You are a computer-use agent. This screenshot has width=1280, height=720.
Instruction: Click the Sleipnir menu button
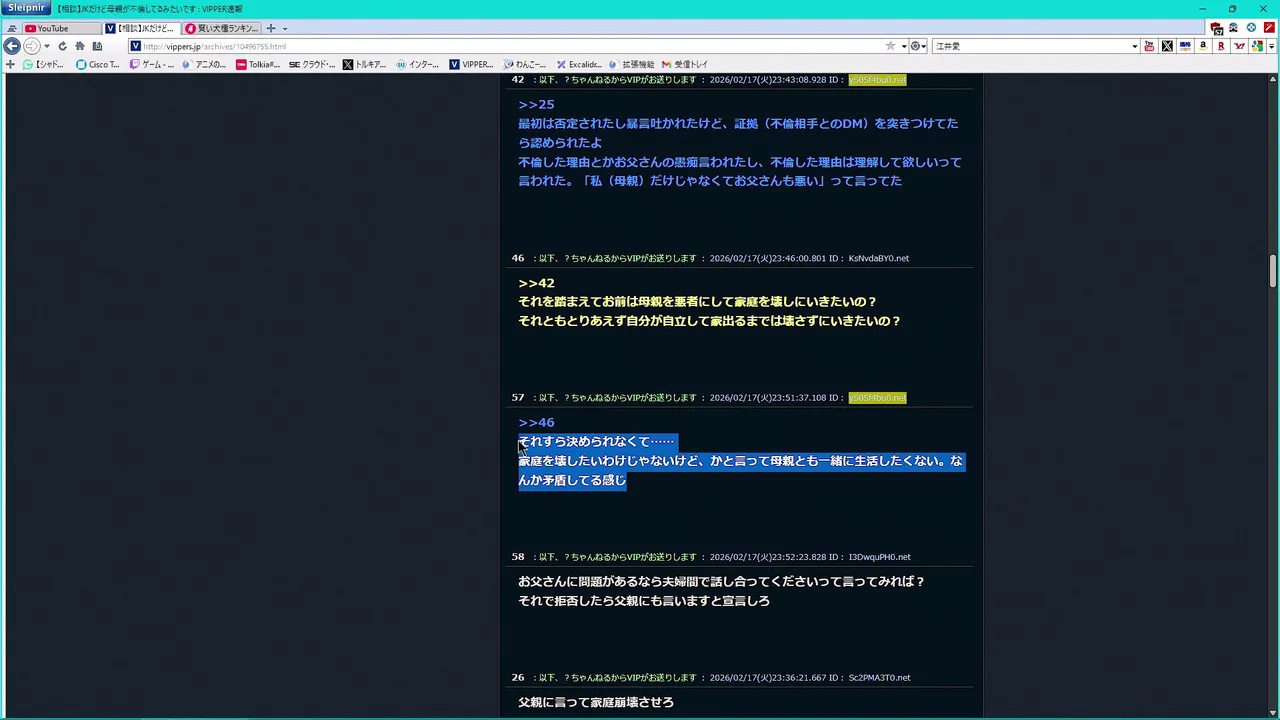[27, 8]
